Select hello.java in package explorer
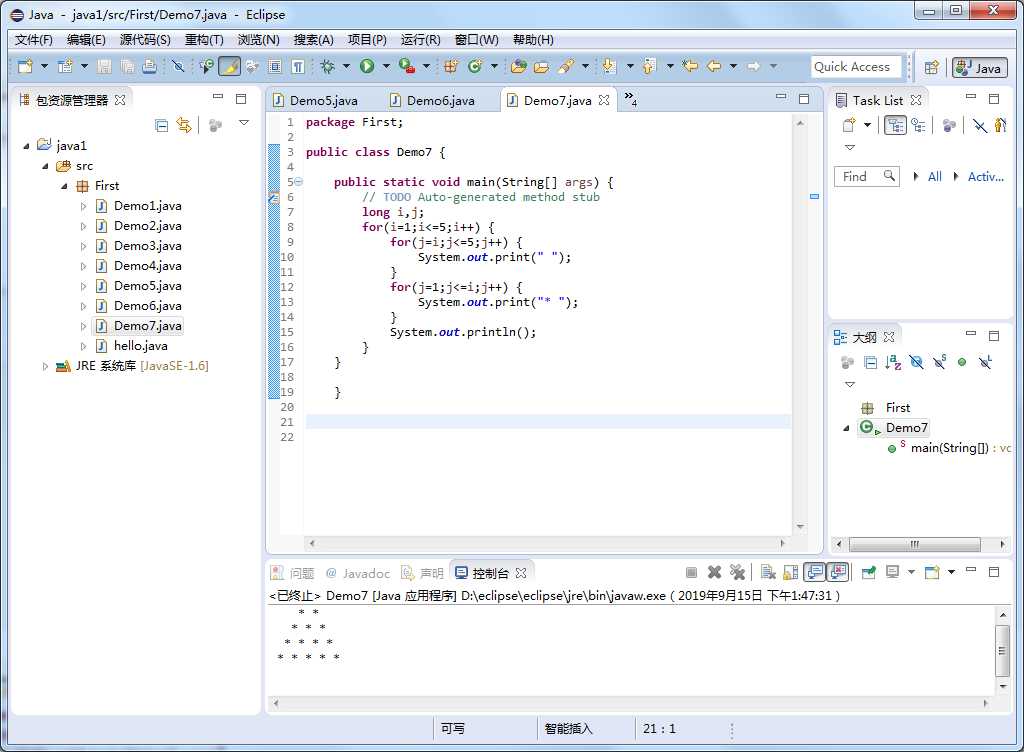 (x=140, y=346)
